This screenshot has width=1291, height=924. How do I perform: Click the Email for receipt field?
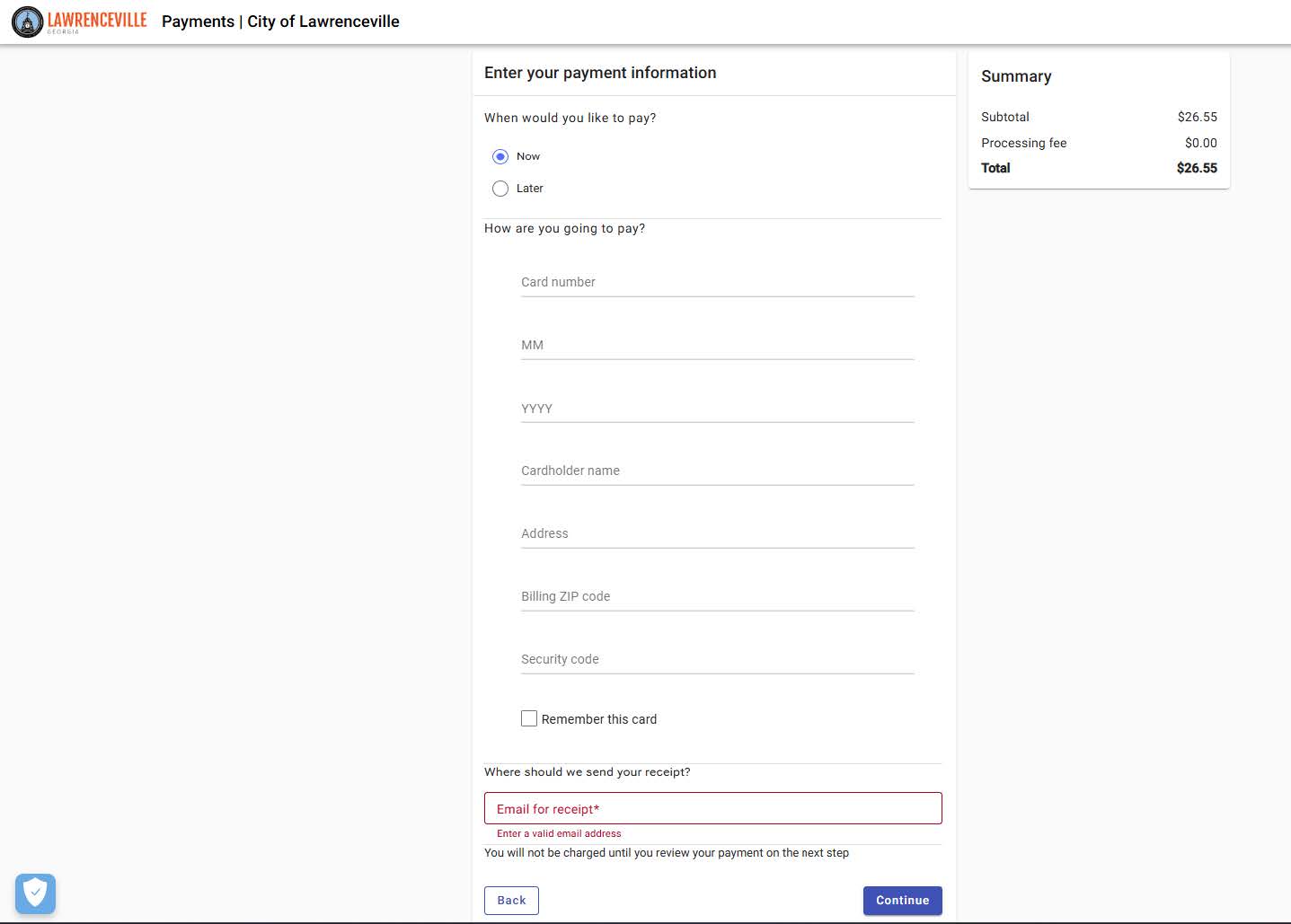click(x=712, y=808)
